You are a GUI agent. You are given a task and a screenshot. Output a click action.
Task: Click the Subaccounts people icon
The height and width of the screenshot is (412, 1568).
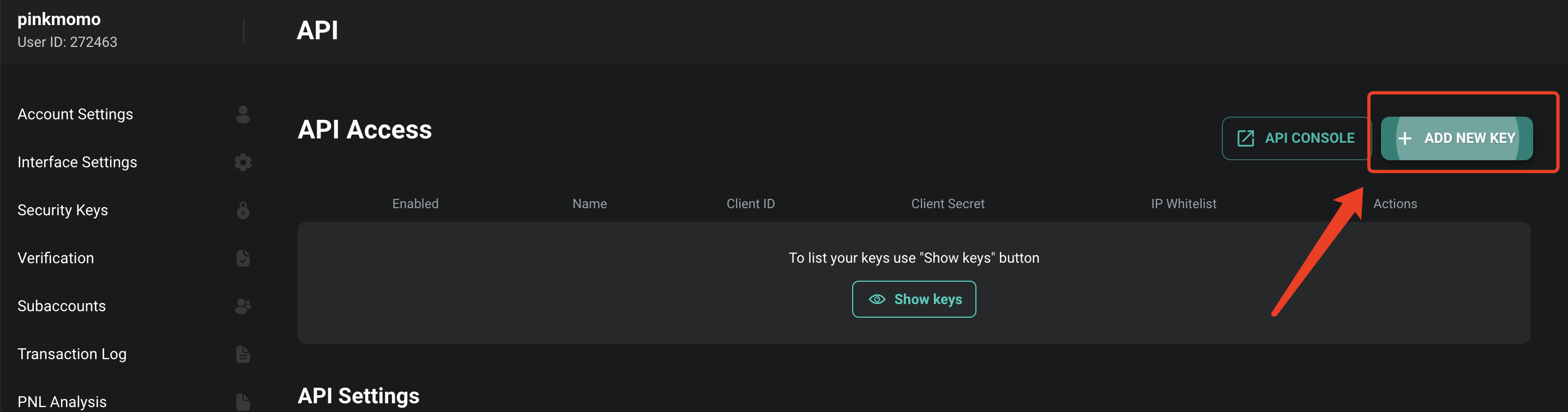pyautogui.click(x=243, y=306)
